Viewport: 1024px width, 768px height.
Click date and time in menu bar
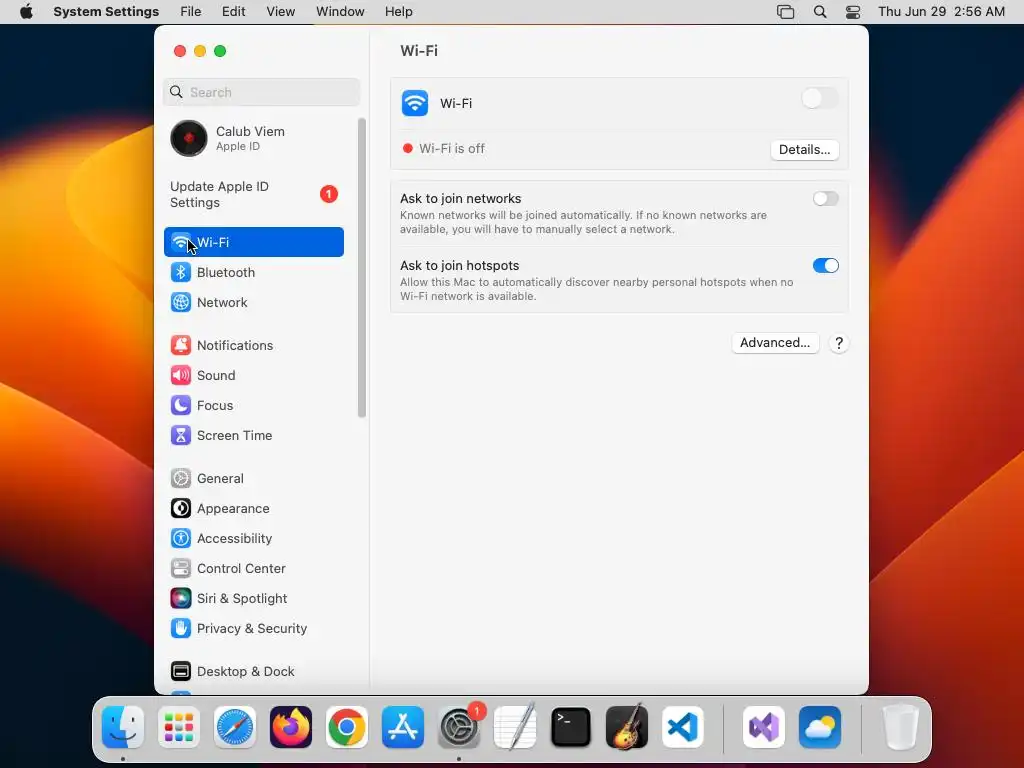(941, 12)
